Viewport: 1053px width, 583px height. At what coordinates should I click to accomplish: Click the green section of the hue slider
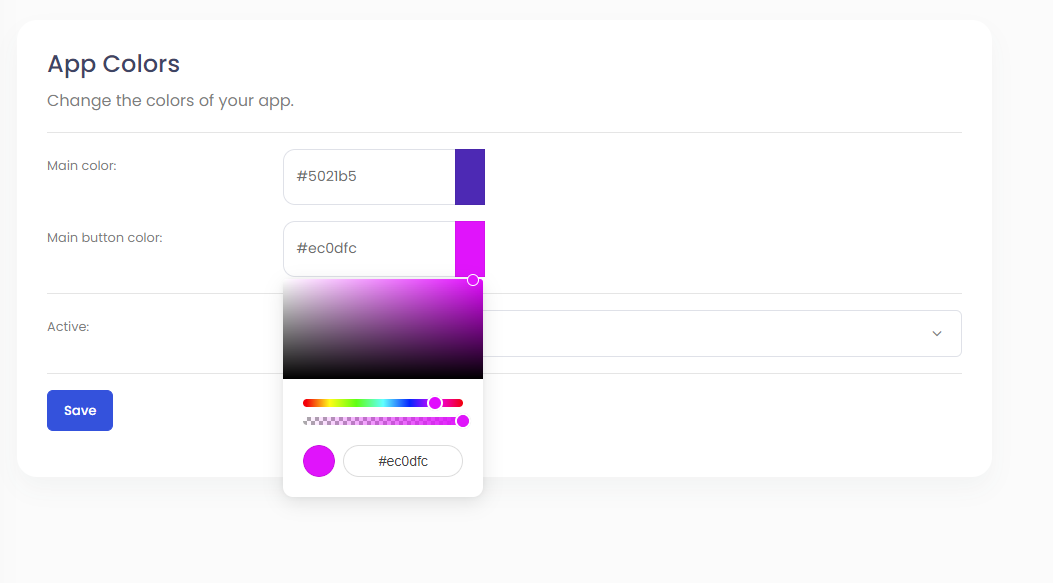(360, 402)
